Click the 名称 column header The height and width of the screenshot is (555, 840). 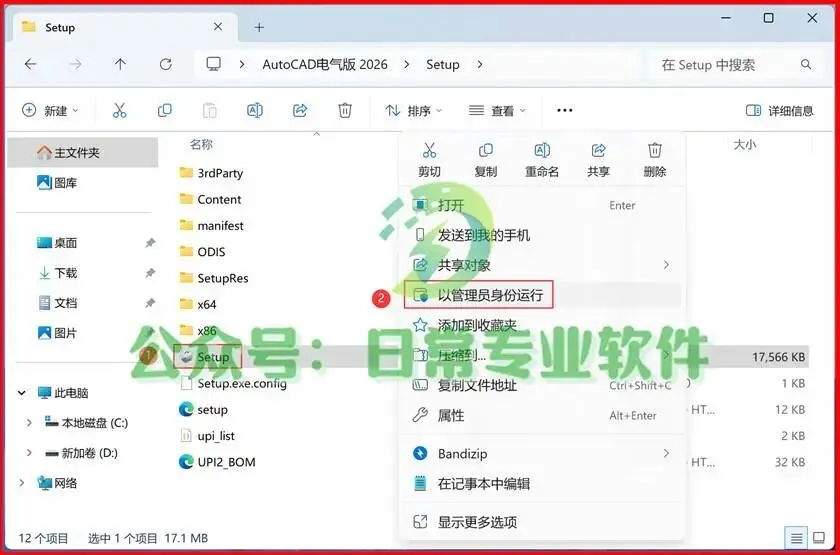pos(201,144)
